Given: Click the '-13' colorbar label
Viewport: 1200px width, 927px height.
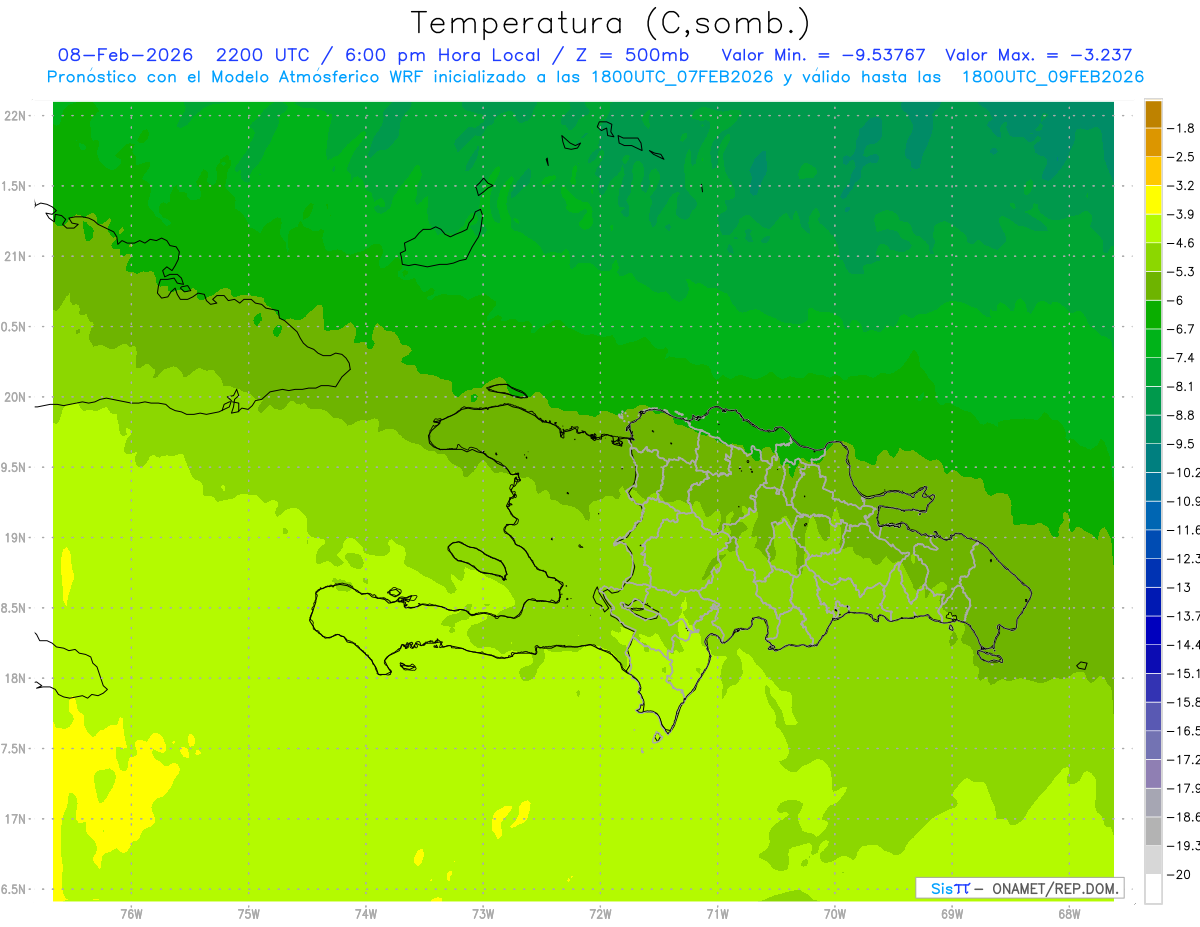Looking at the screenshot, I should click(1181, 587).
